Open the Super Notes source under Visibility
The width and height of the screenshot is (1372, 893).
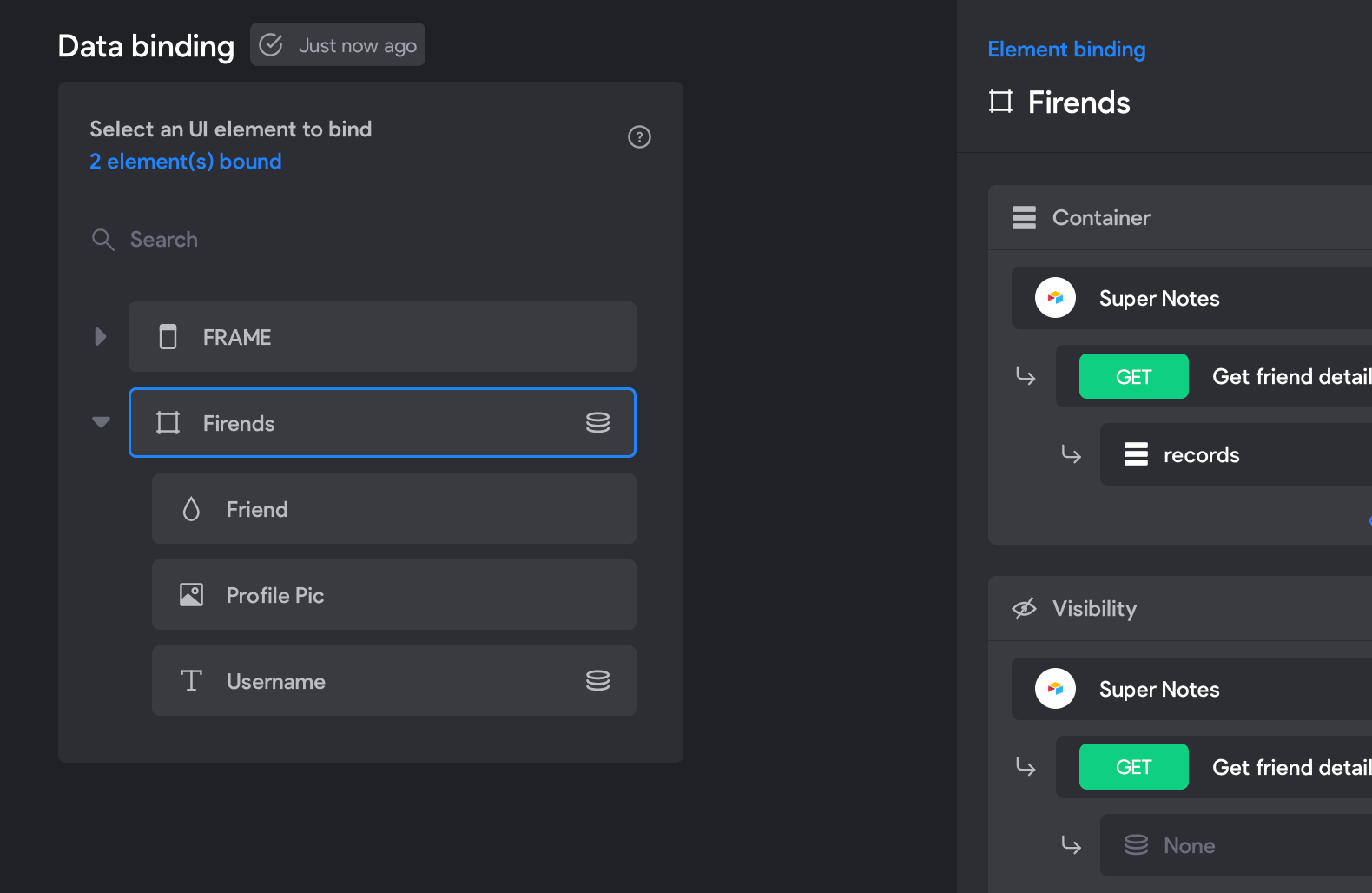1191,689
